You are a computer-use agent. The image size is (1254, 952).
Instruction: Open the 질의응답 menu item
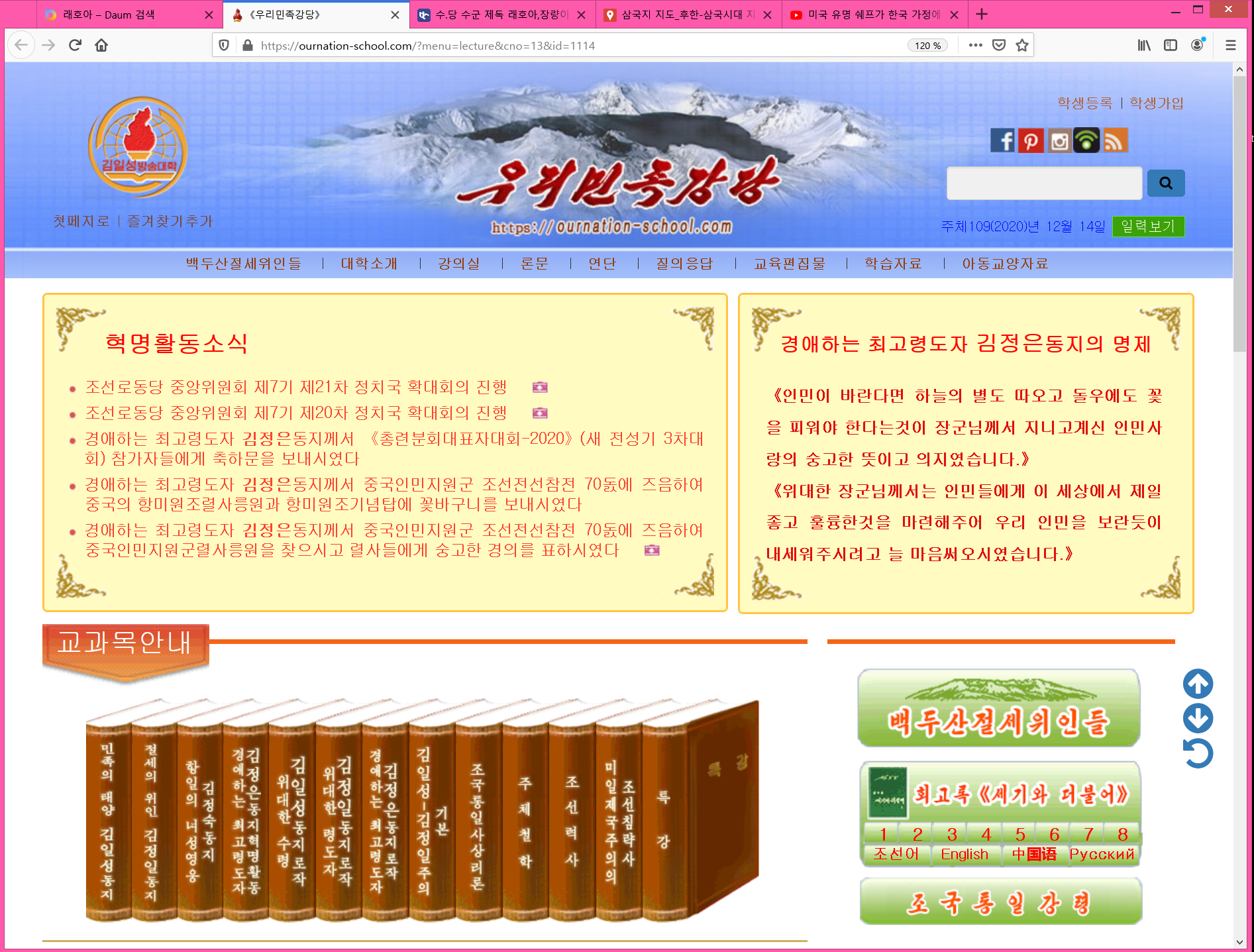[x=684, y=264]
